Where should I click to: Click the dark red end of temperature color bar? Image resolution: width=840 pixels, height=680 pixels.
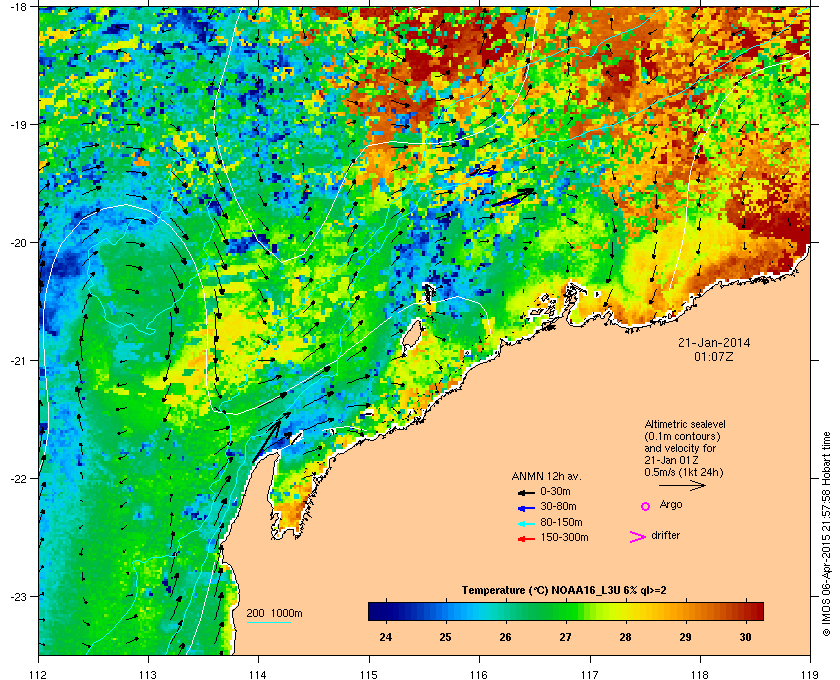pyautogui.click(x=757, y=611)
